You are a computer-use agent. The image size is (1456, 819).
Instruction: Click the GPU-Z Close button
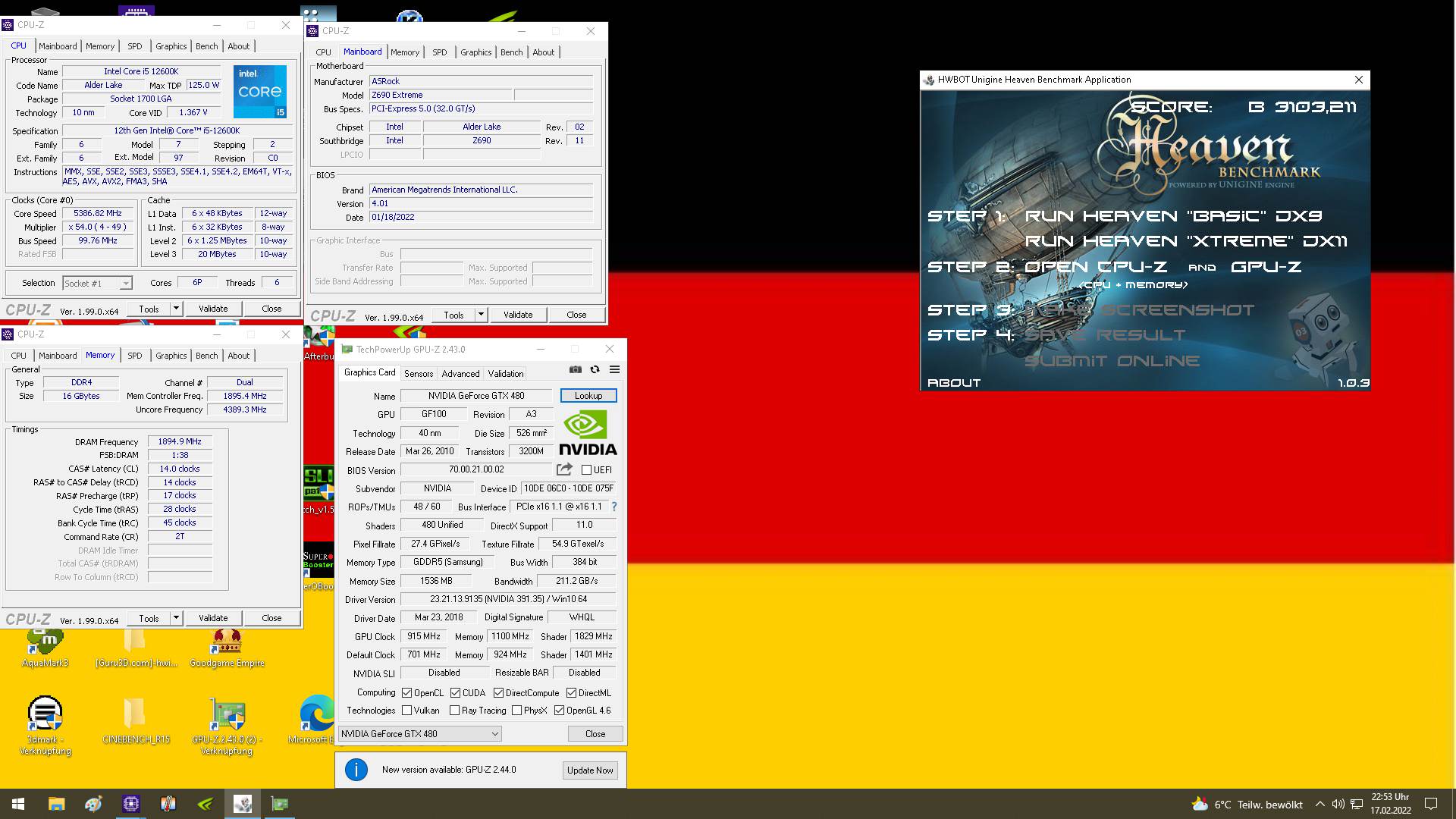[x=595, y=733]
